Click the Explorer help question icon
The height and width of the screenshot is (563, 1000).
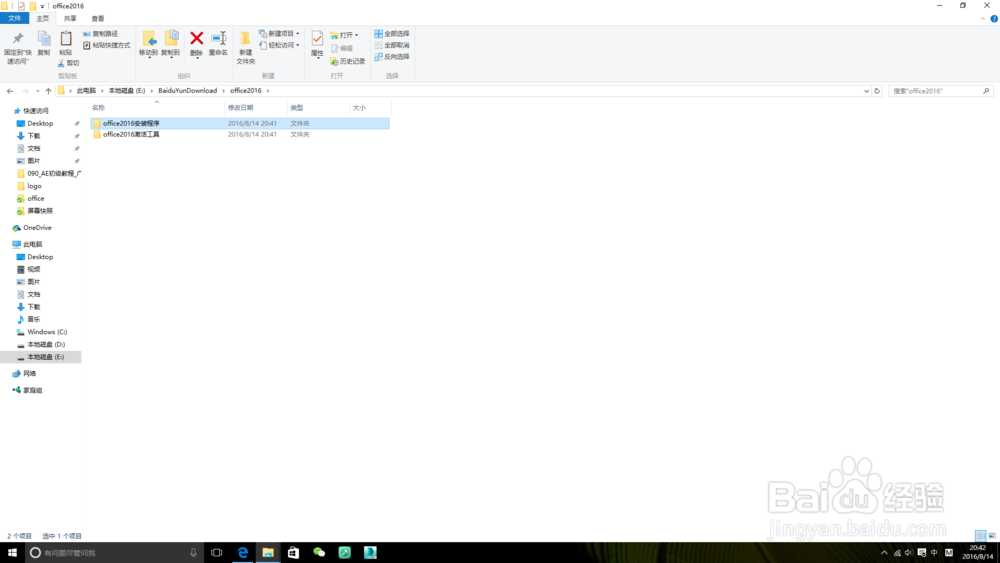994,19
